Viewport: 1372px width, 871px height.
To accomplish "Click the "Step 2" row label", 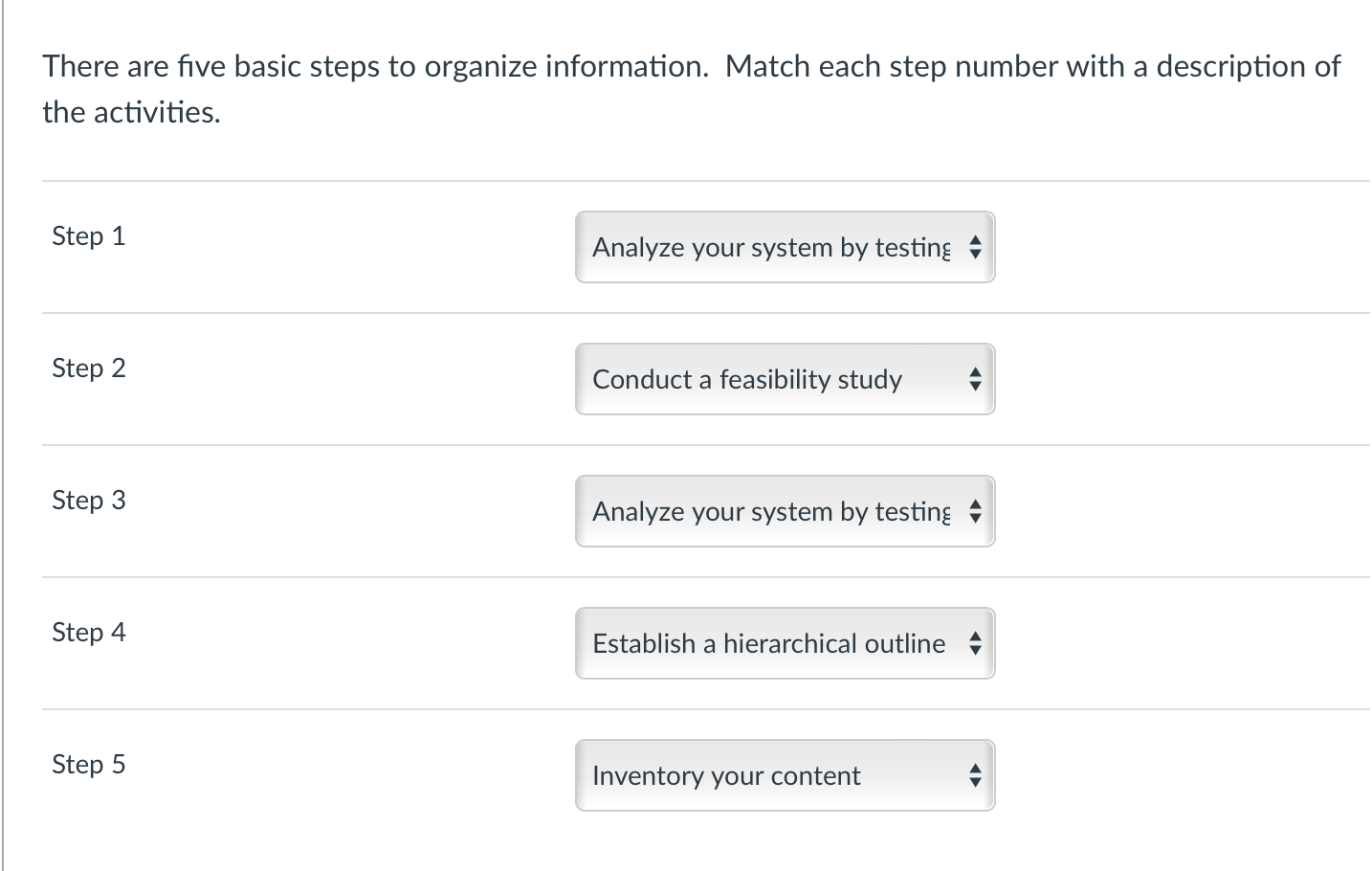I will click(x=89, y=368).
